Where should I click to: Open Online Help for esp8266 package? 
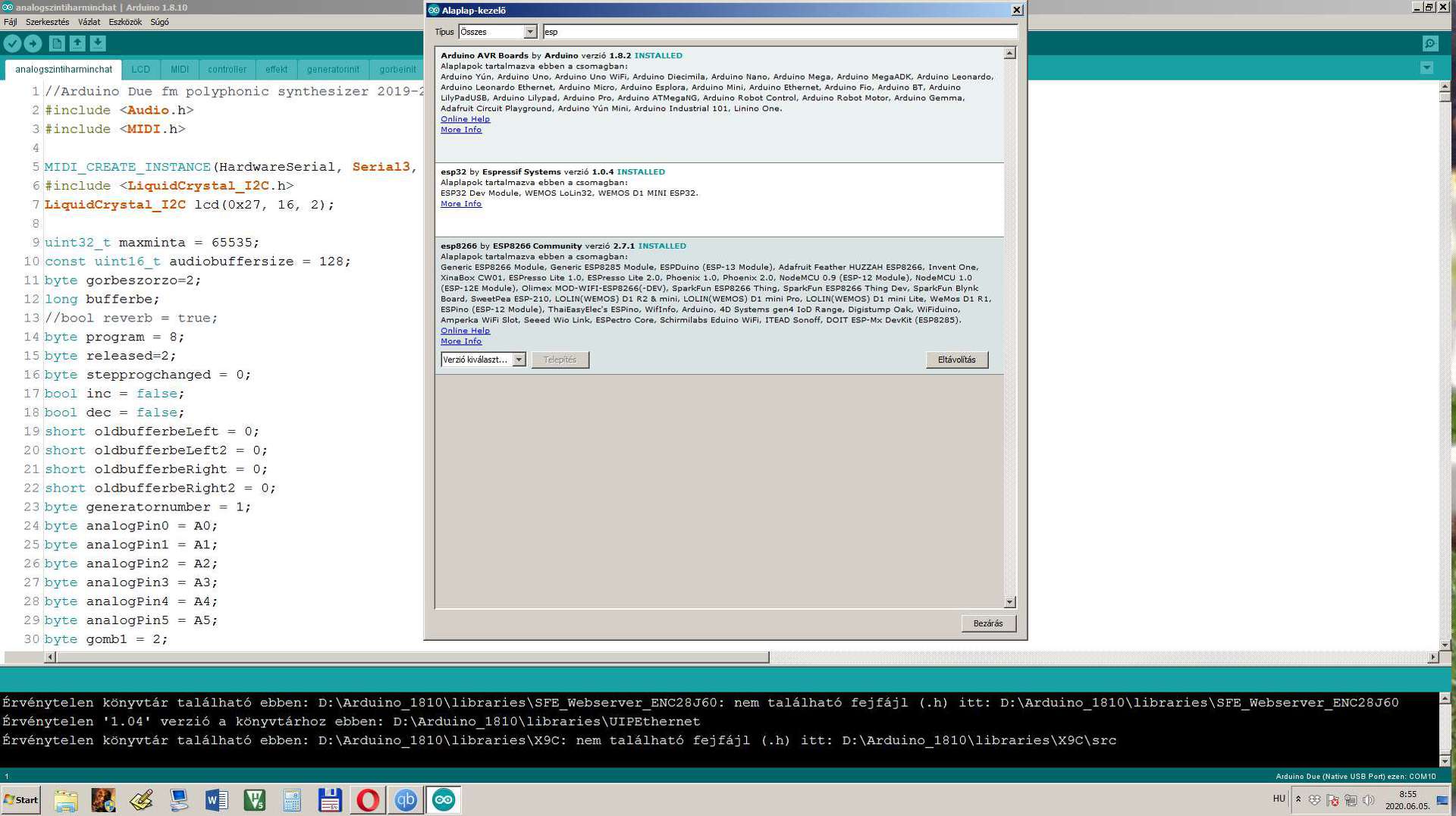[465, 331]
